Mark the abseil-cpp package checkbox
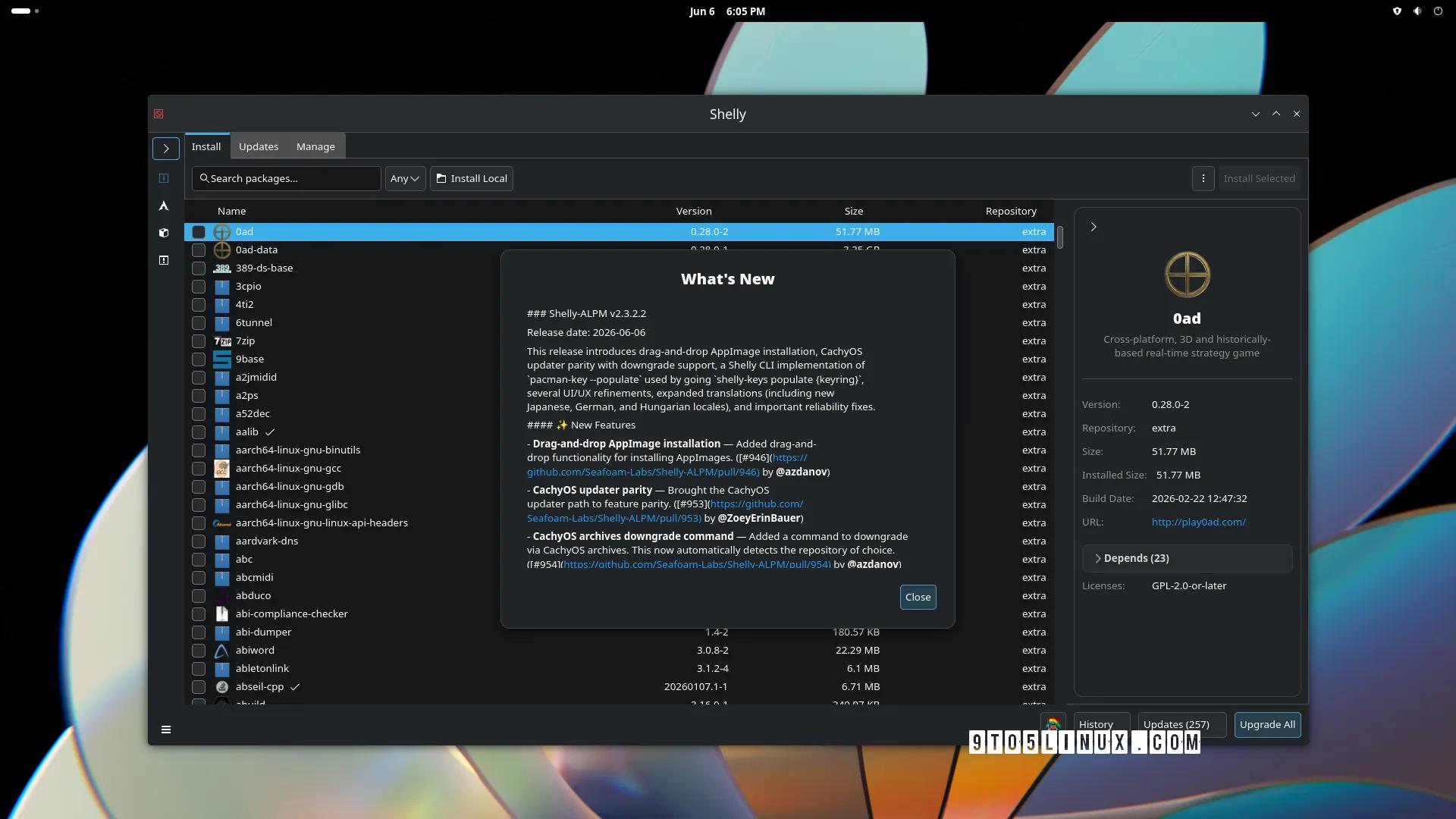Screen dimensions: 1456x819 (199, 686)
